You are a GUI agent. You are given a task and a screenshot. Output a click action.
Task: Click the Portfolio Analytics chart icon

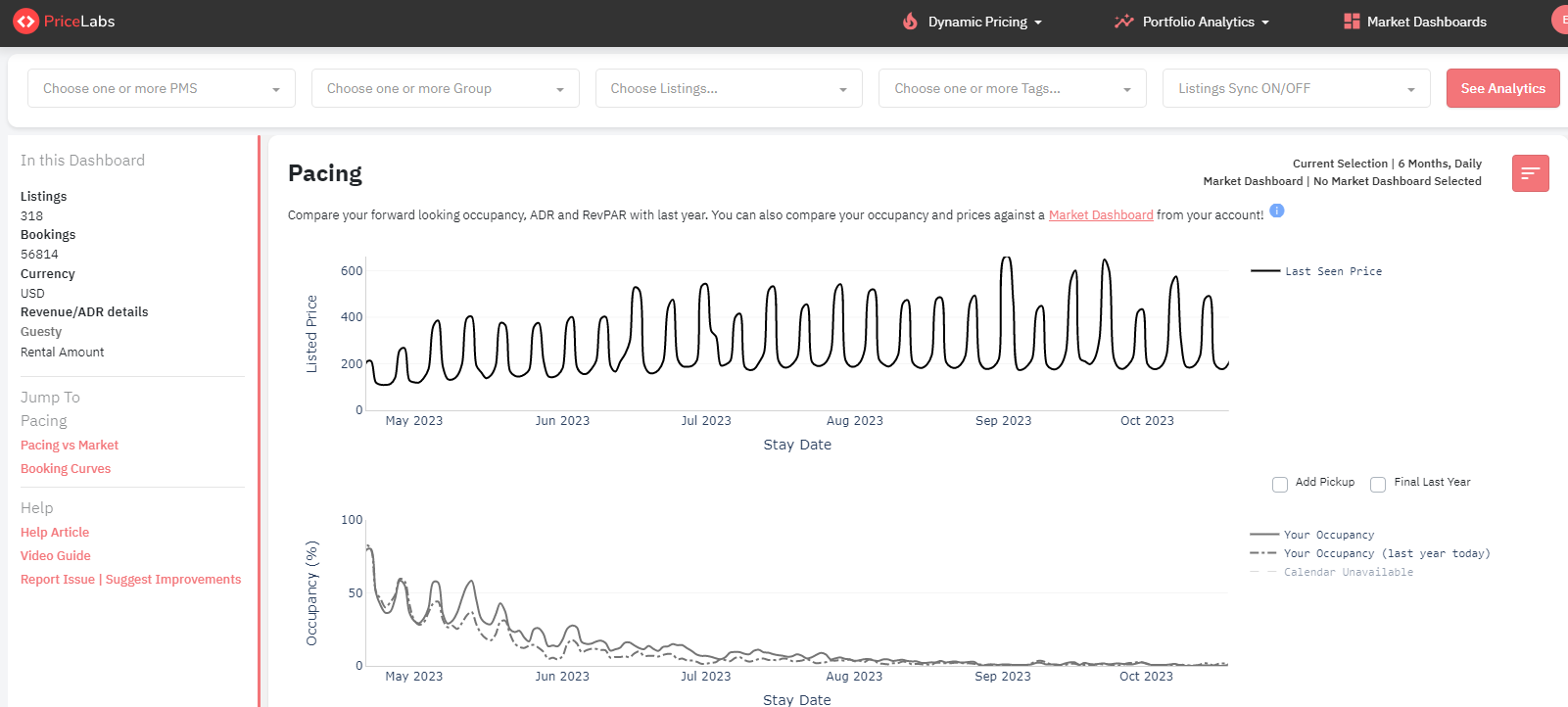coord(1124,22)
